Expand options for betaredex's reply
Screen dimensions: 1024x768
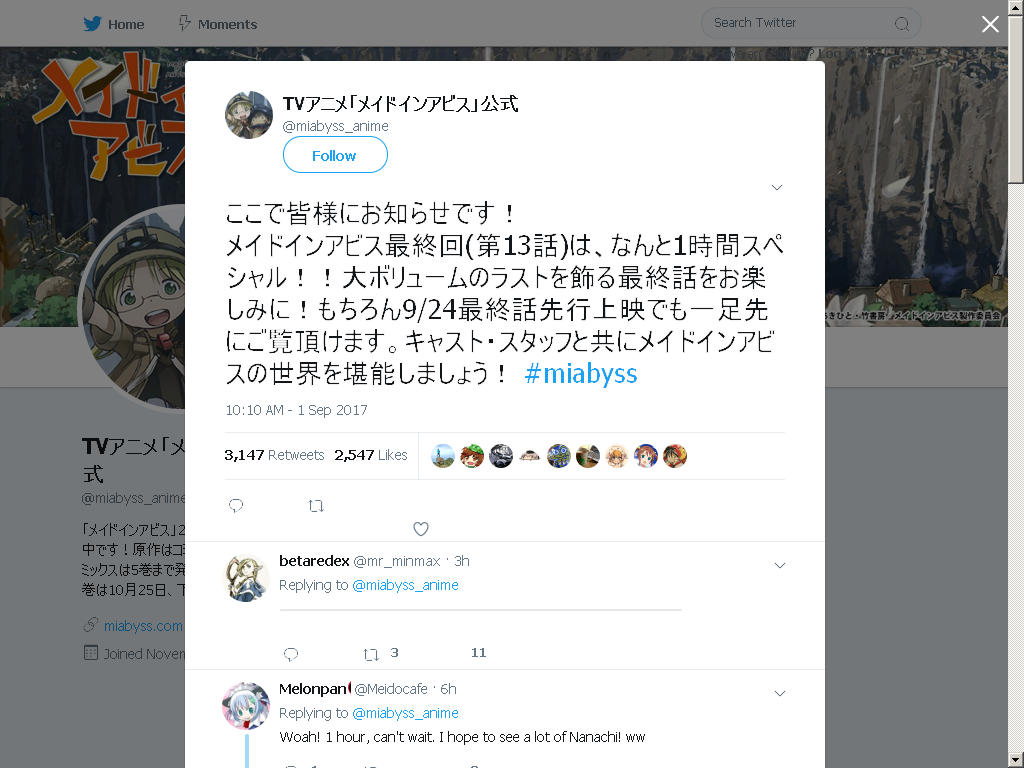tap(780, 566)
